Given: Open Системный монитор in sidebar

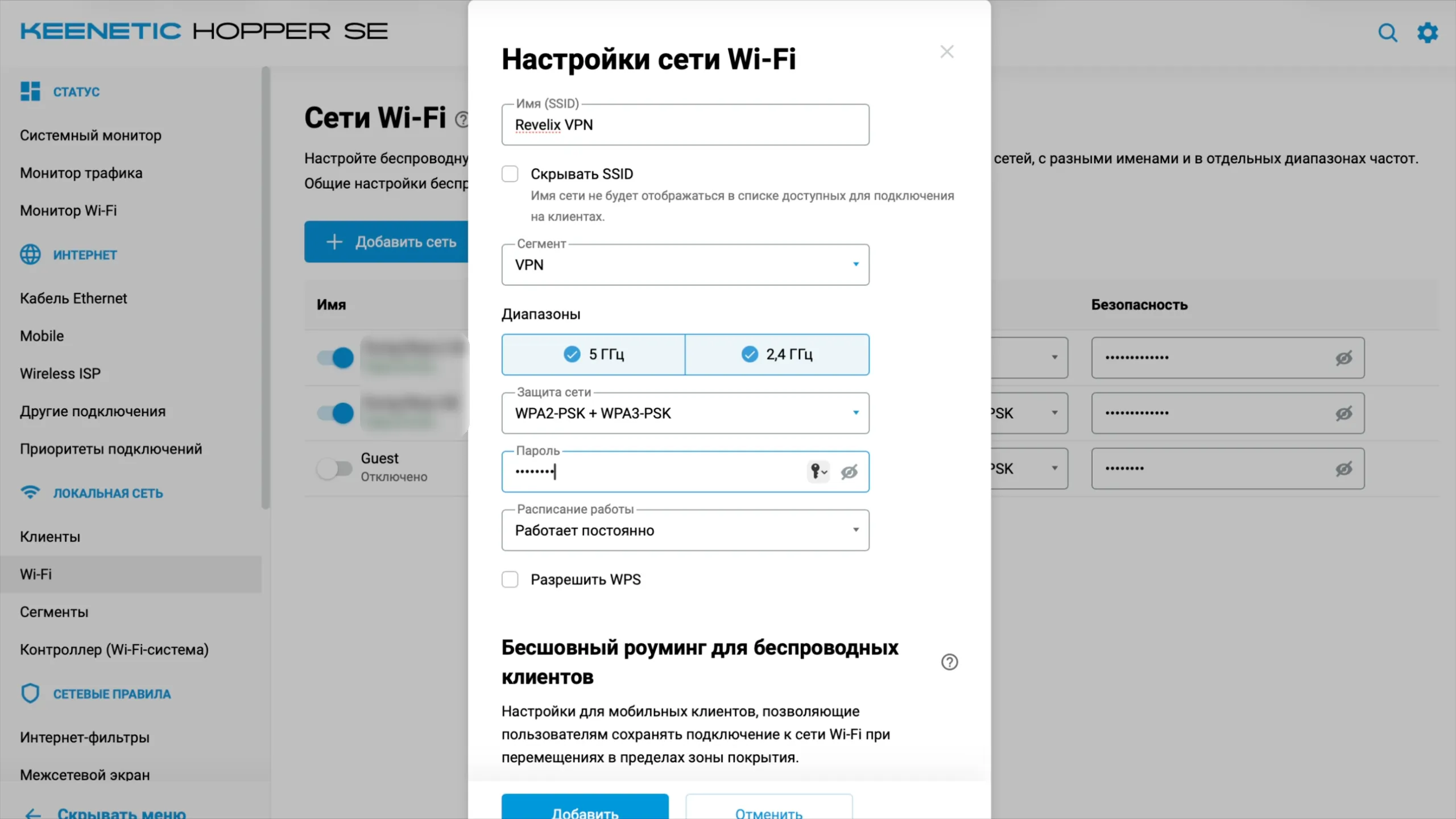Looking at the screenshot, I should tap(90, 135).
